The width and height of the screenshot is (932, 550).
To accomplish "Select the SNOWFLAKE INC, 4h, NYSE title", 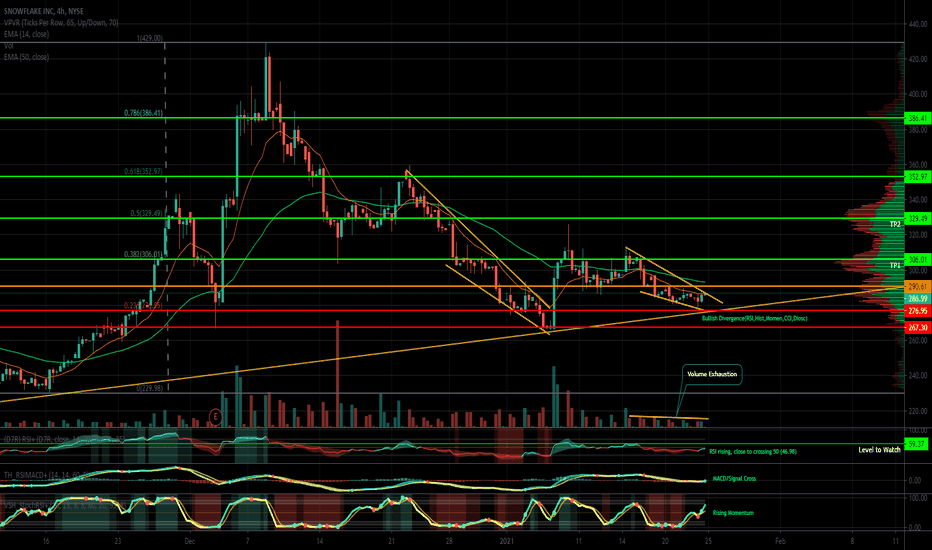I will pyautogui.click(x=44, y=11).
